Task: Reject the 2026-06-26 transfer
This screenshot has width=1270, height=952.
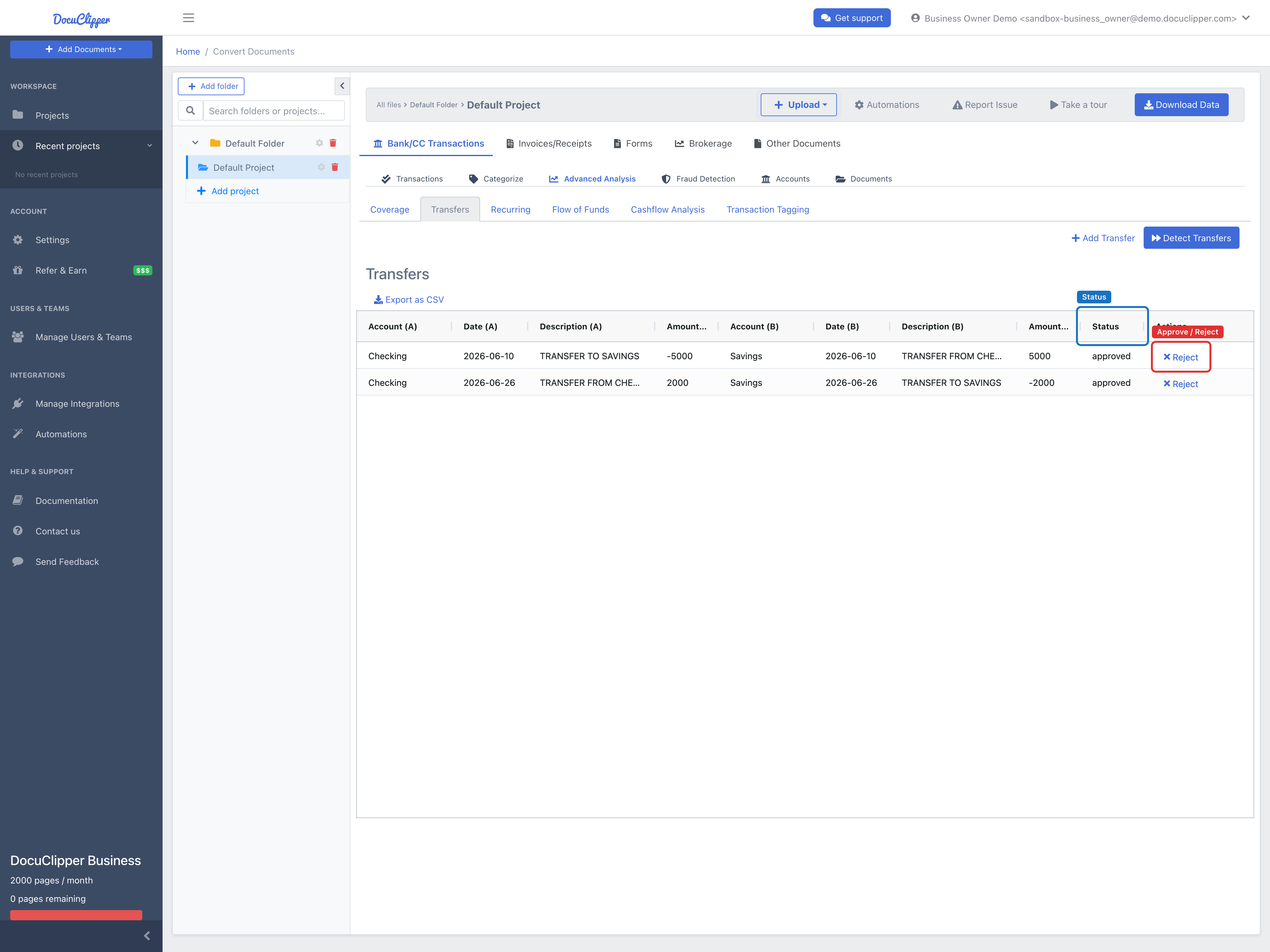Action: pos(1180,384)
